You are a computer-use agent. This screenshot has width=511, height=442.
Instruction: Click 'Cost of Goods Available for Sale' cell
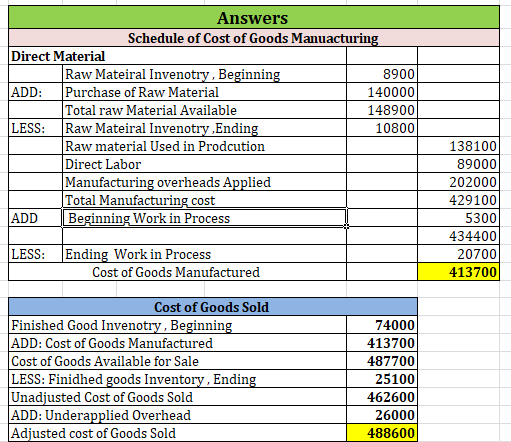click(x=177, y=361)
